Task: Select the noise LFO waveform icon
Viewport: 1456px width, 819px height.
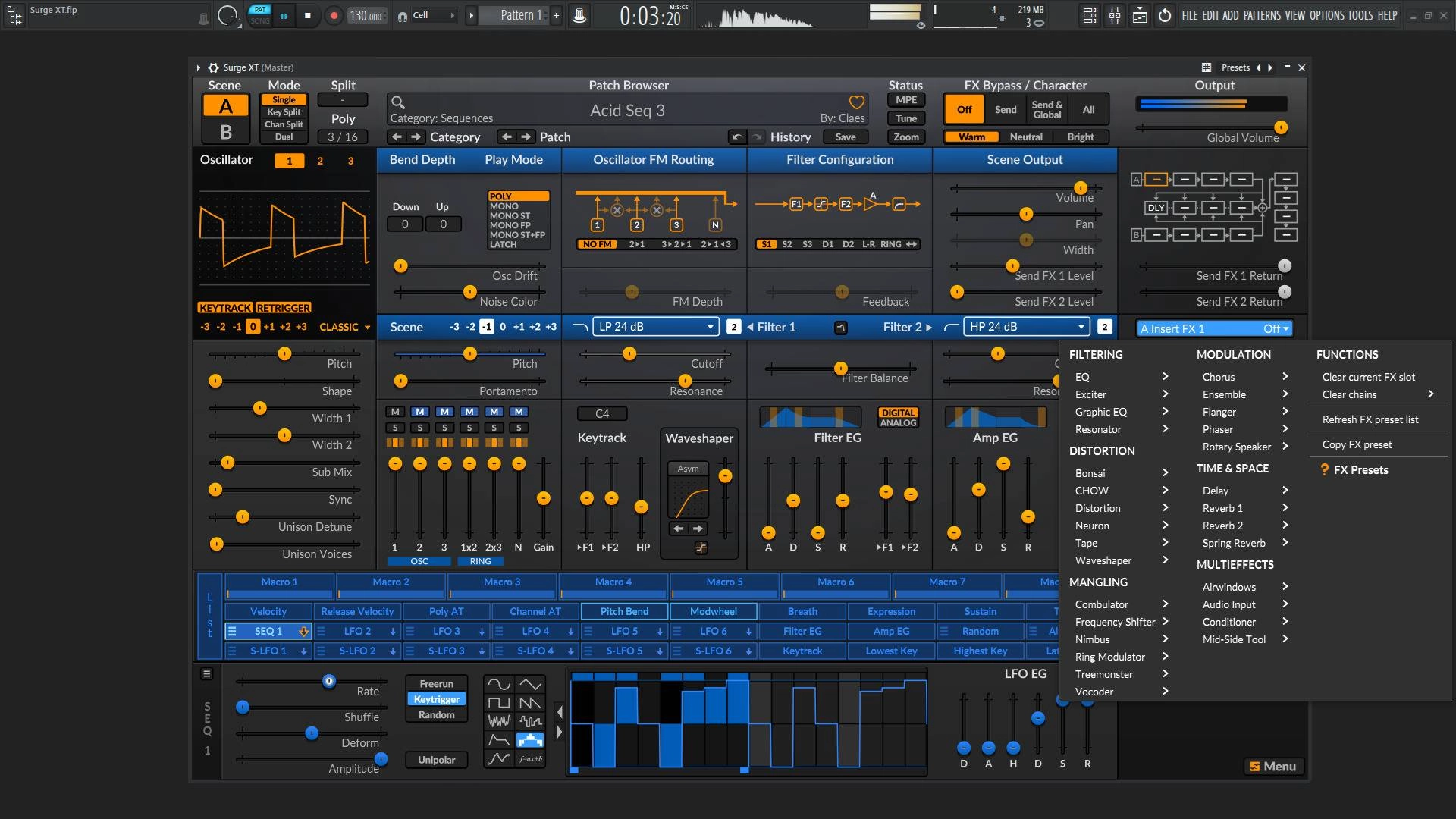Action: point(498,721)
